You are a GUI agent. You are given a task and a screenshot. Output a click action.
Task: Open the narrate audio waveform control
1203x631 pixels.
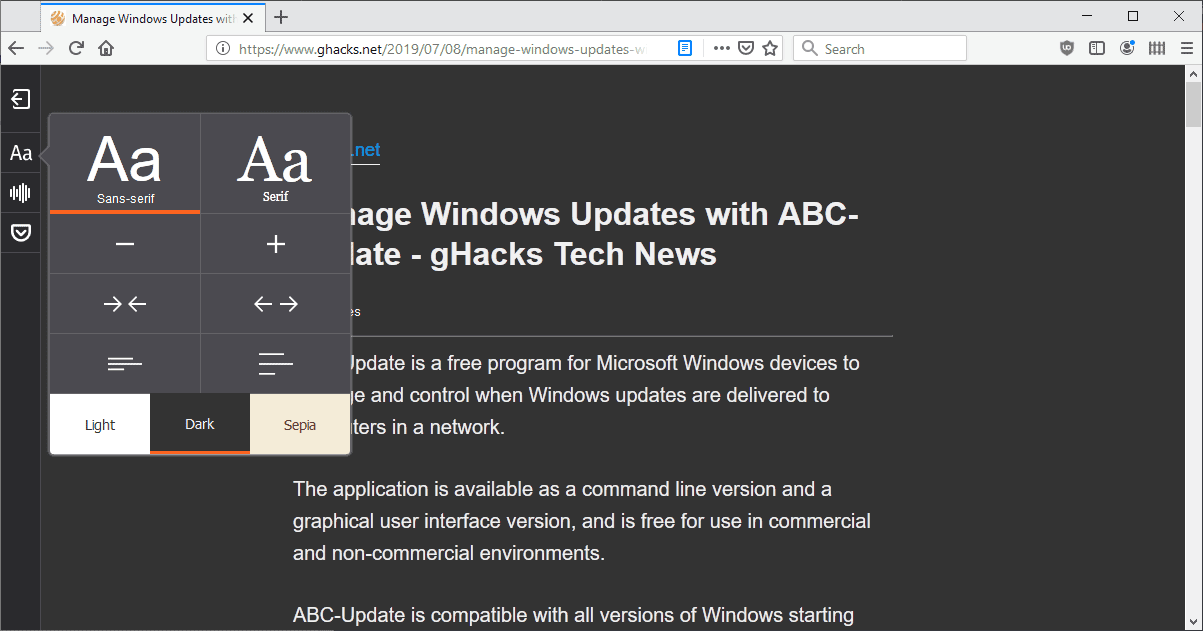coord(20,193)
